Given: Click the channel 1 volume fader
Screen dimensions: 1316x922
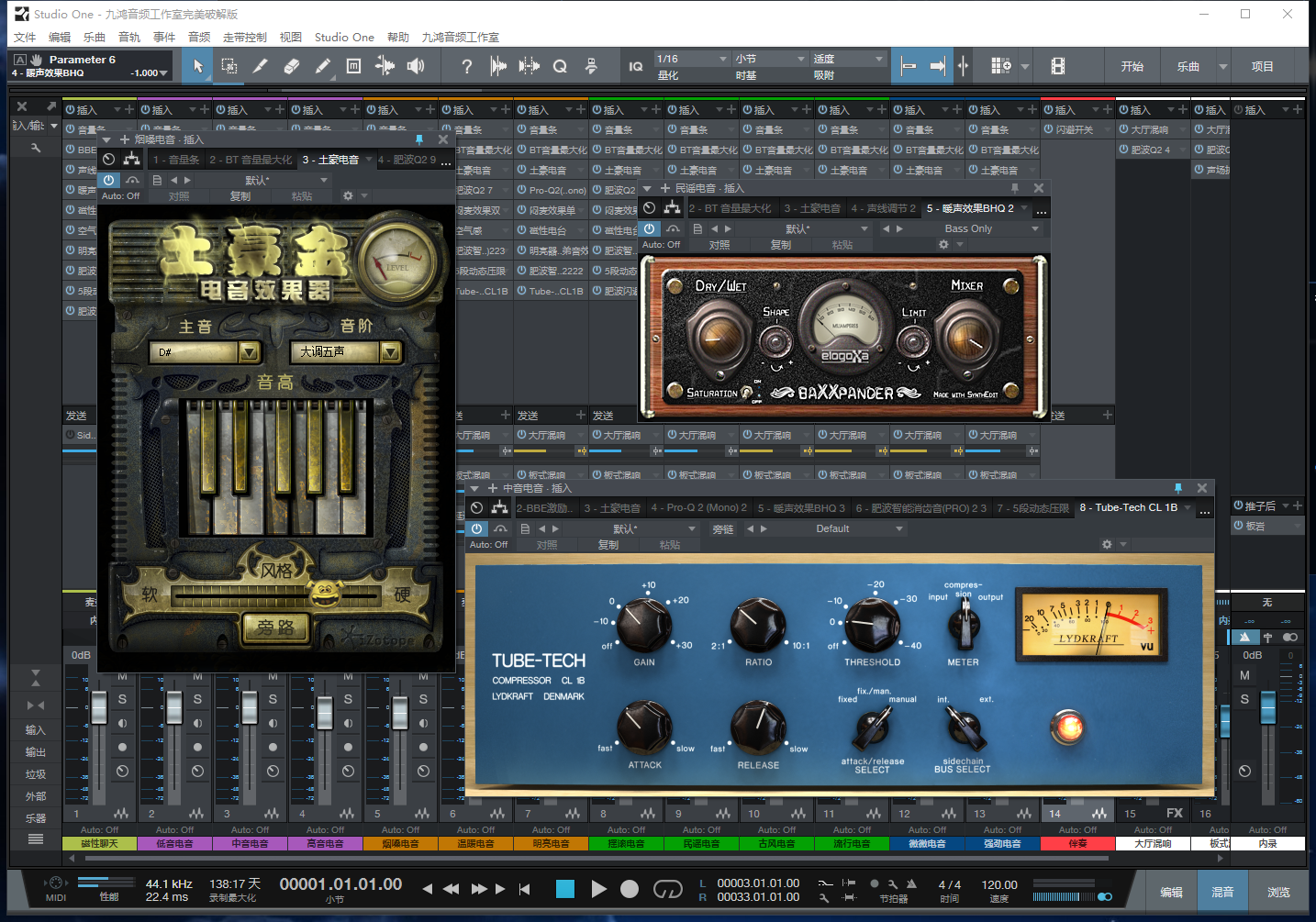Looking at the screenshot, I should pos(99,707).
